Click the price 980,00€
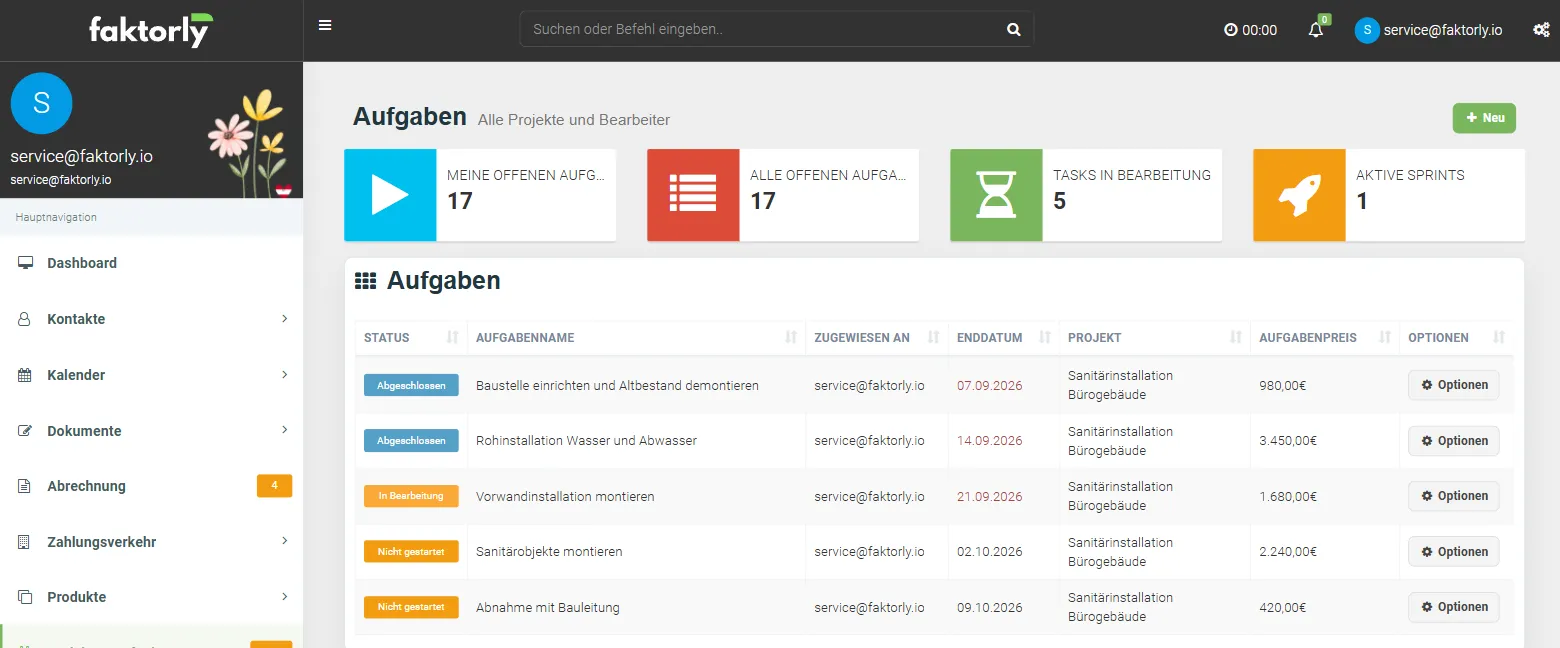Viewport: 1560px width, 648px height. point(1283,386)
